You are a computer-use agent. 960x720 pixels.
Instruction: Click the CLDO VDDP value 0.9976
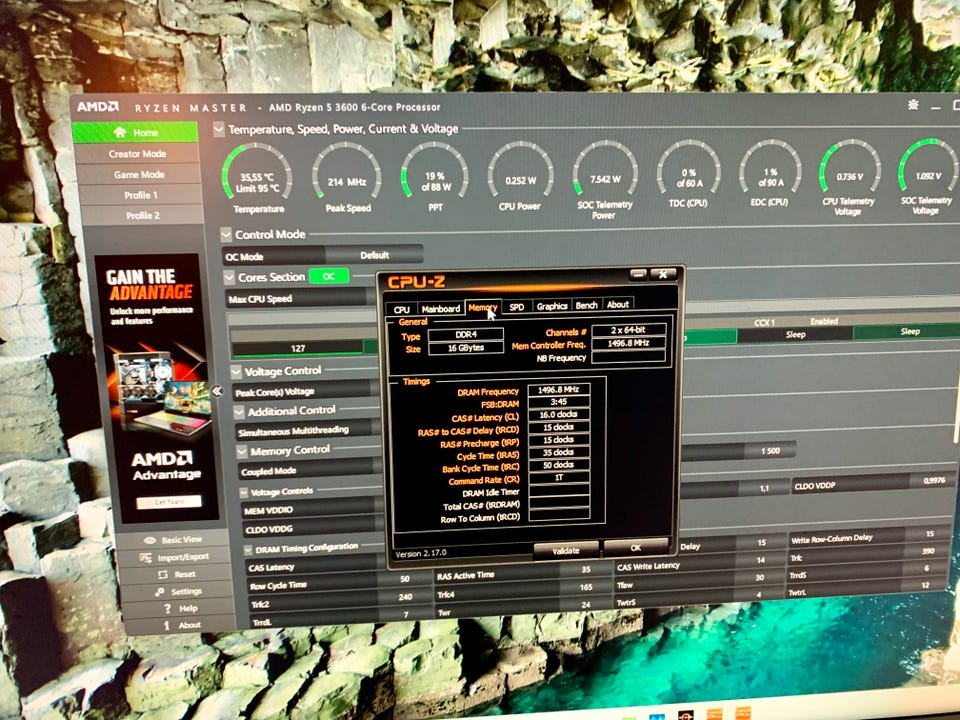[x=934, y=481]
